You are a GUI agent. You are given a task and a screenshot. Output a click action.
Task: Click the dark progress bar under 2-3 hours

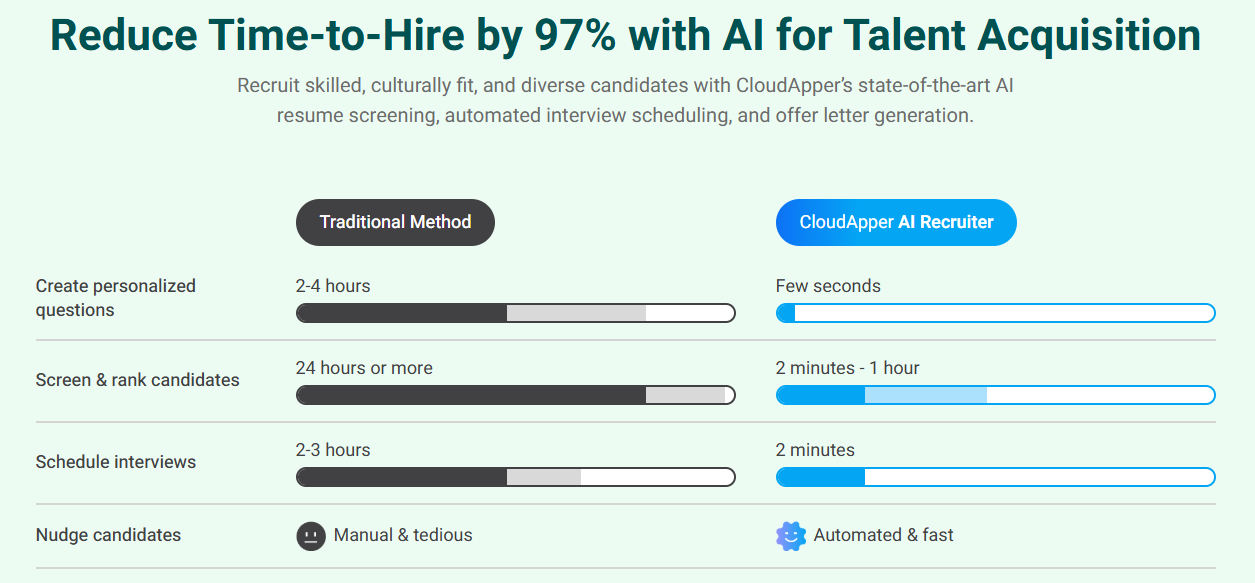click(x=515, y=477)
